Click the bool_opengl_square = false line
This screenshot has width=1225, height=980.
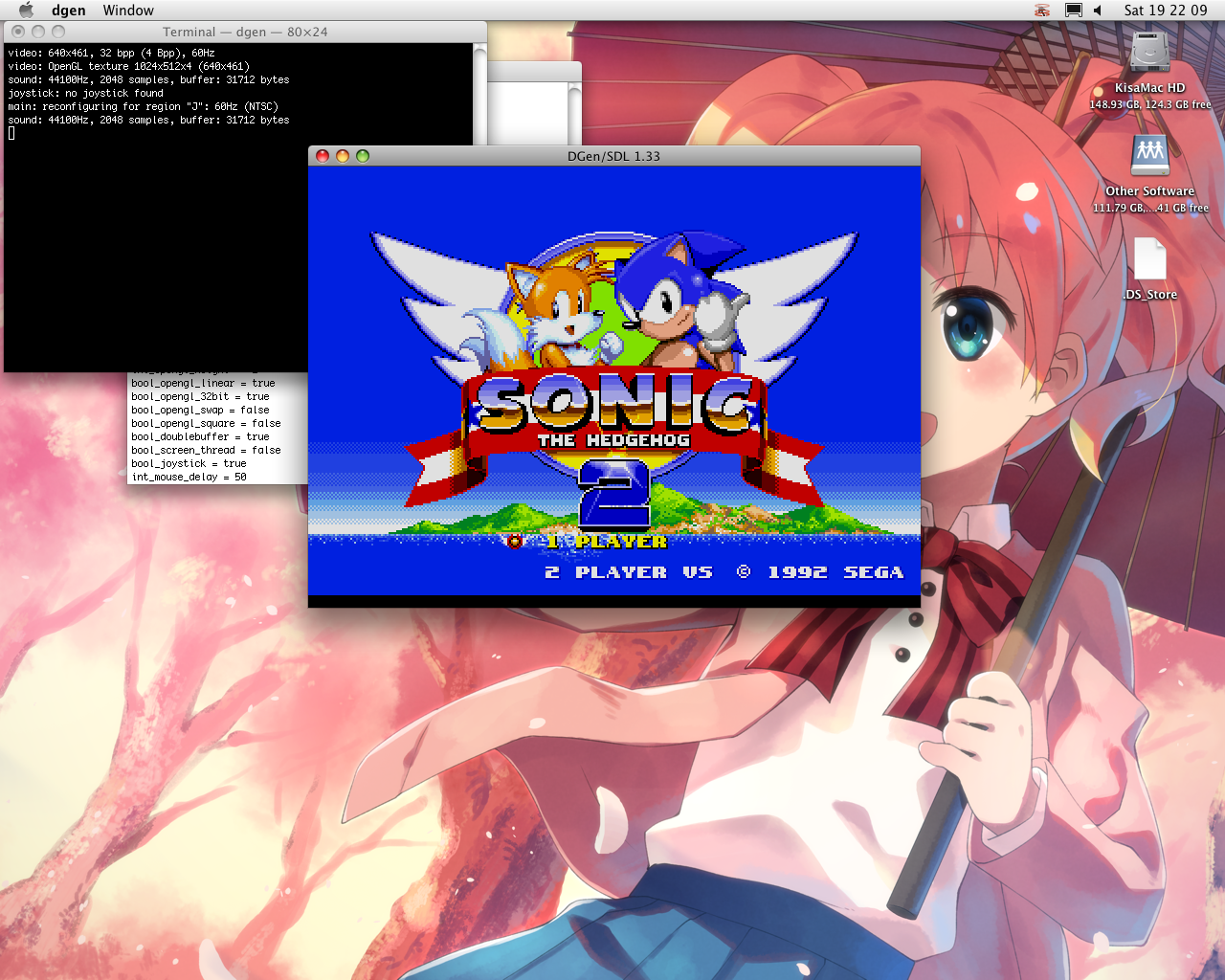tap(206, 423)
